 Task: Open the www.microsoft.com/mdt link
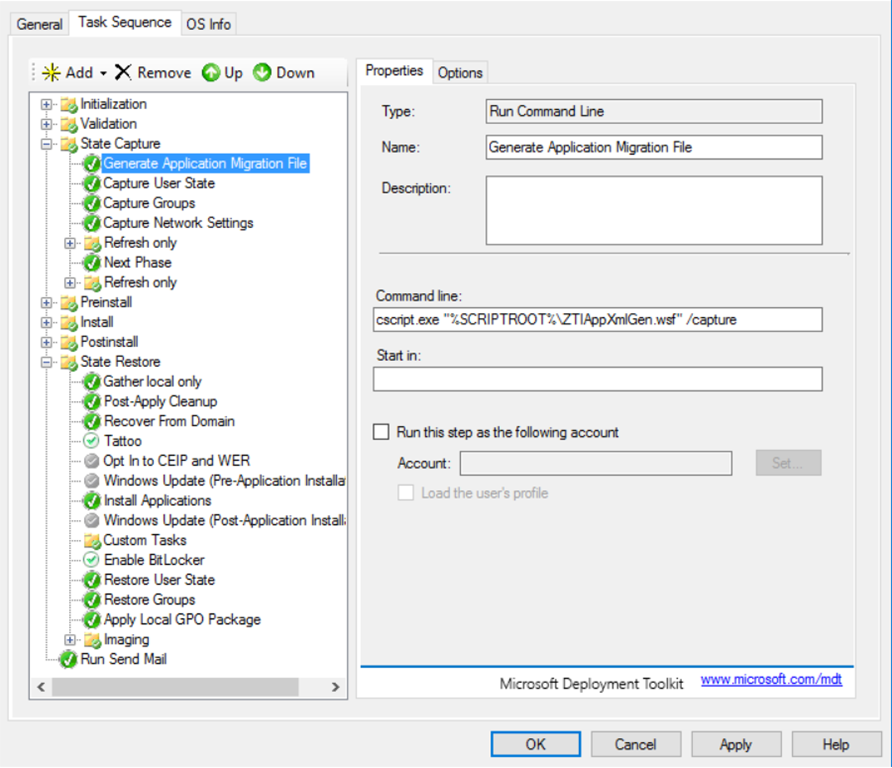point(755,680)
